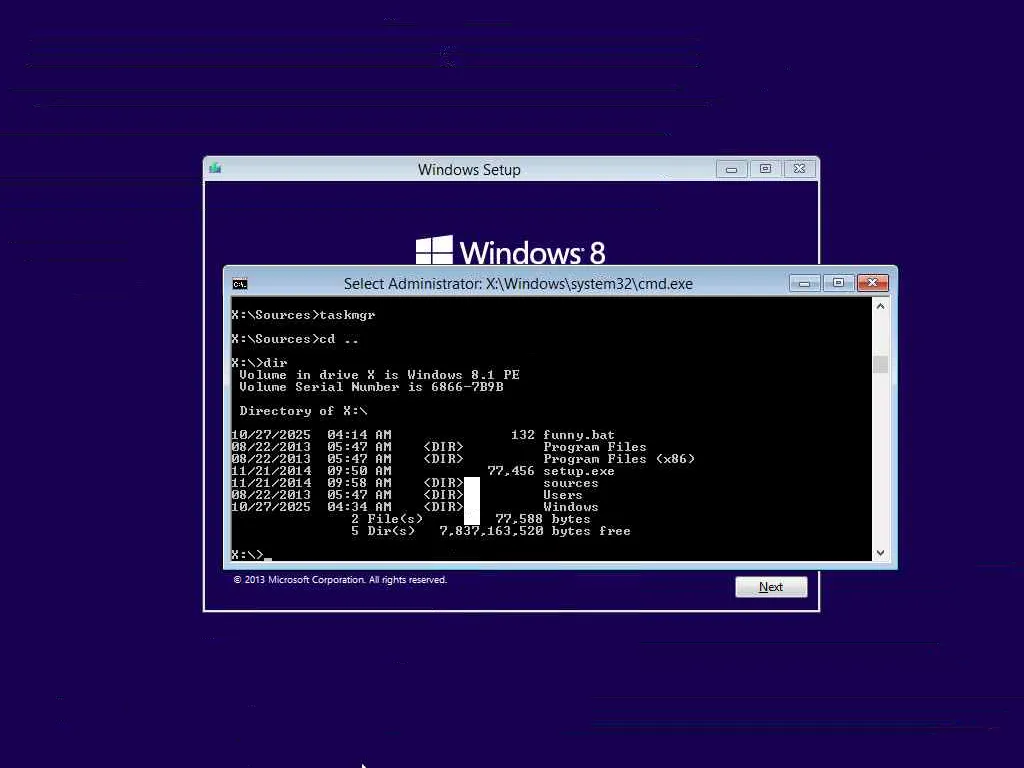Viewport: 1024px width, 768px height.
Task: Maximize the cmd.exe window
Action: coord(839,283)
